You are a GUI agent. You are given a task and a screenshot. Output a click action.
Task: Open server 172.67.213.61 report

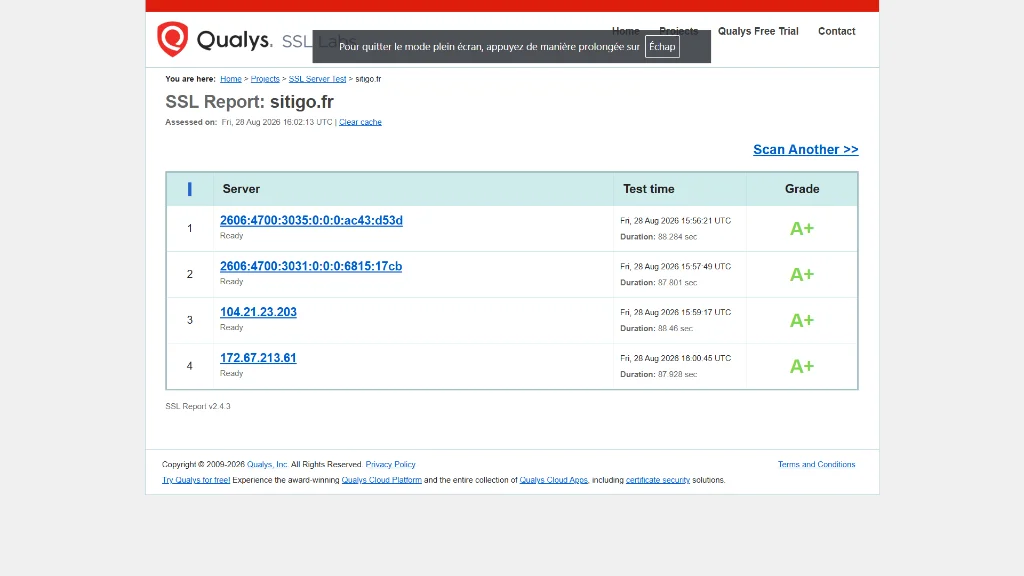pos(258,358)
